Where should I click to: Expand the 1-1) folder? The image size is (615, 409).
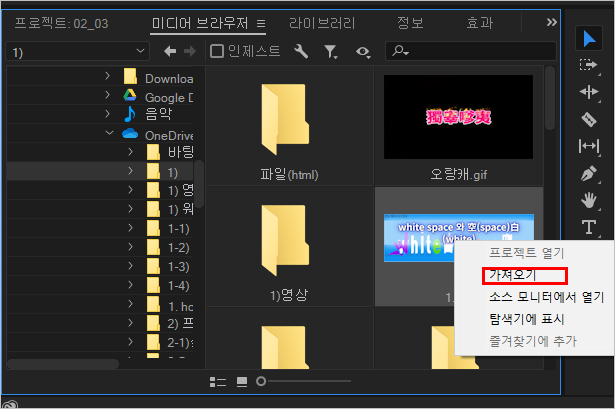[x=131, y=228]
